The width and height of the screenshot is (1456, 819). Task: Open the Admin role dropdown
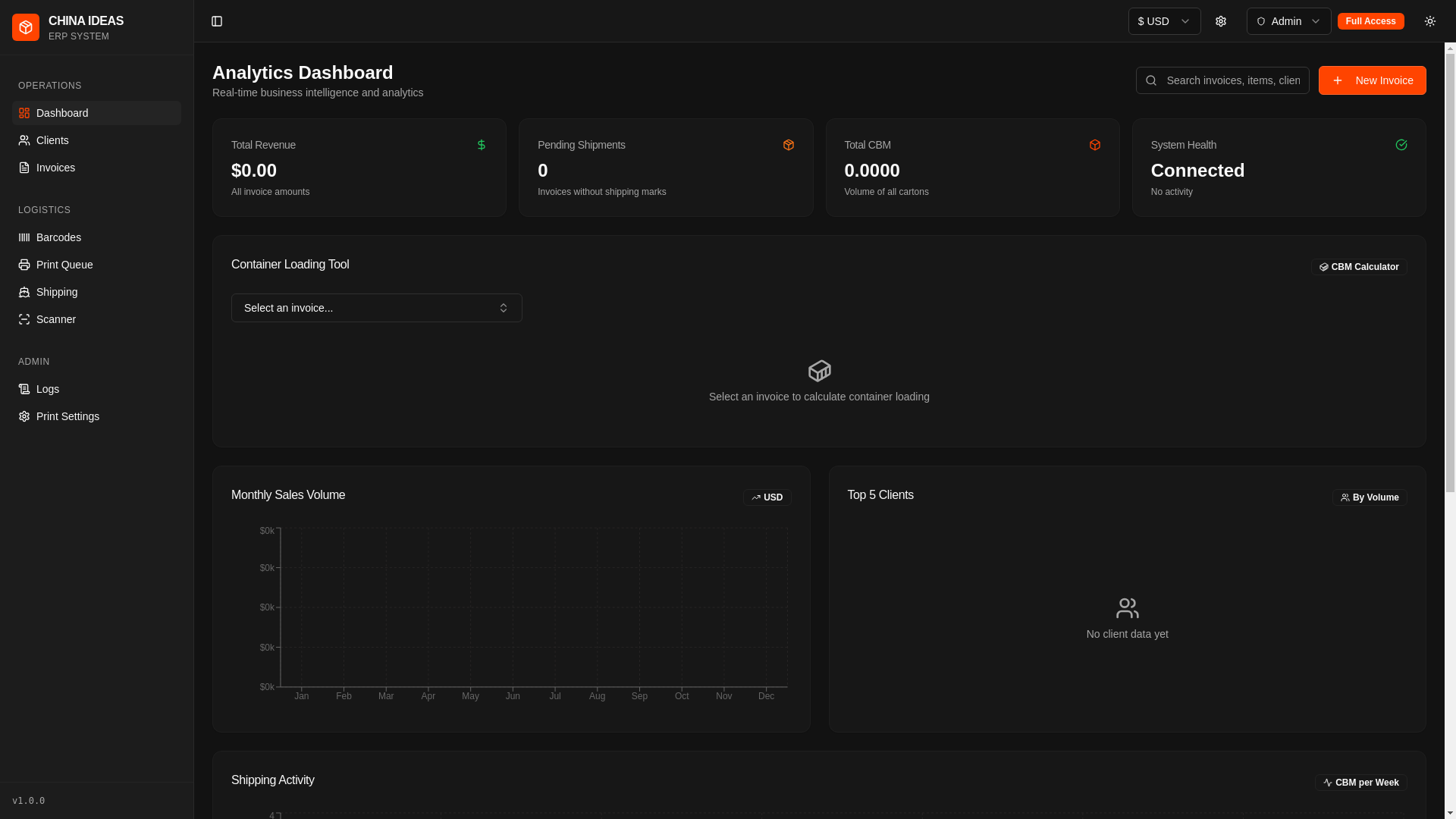[x=1289, y=21]
